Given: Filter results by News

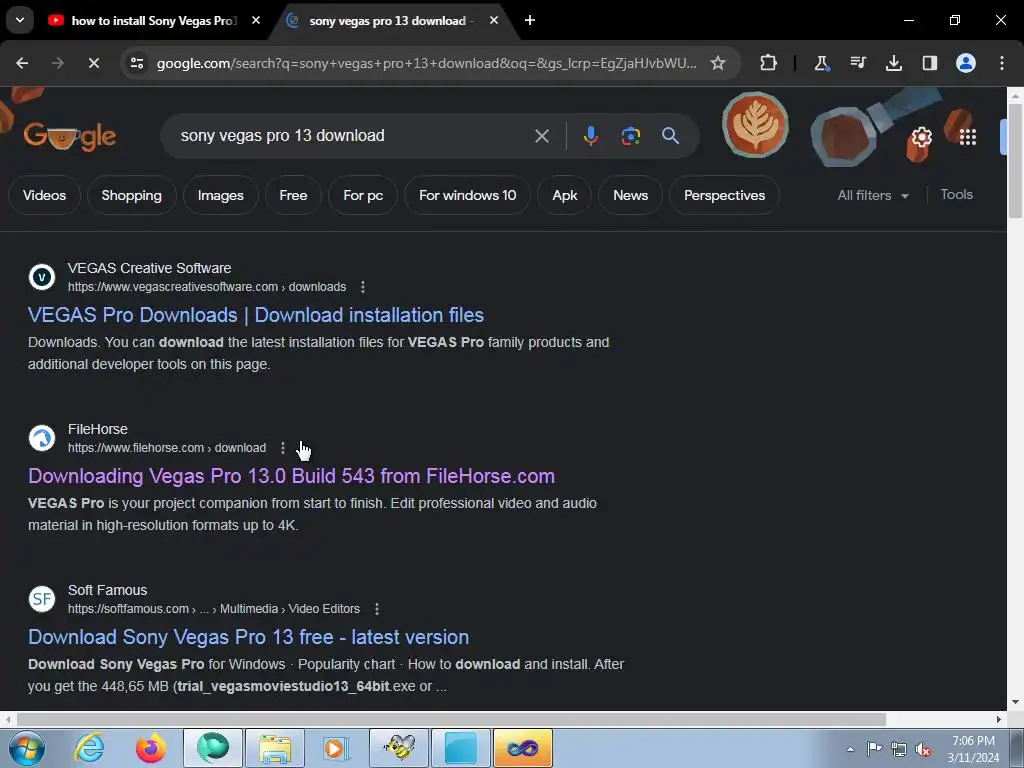Looking at the screenshot, I should (630, 195).
